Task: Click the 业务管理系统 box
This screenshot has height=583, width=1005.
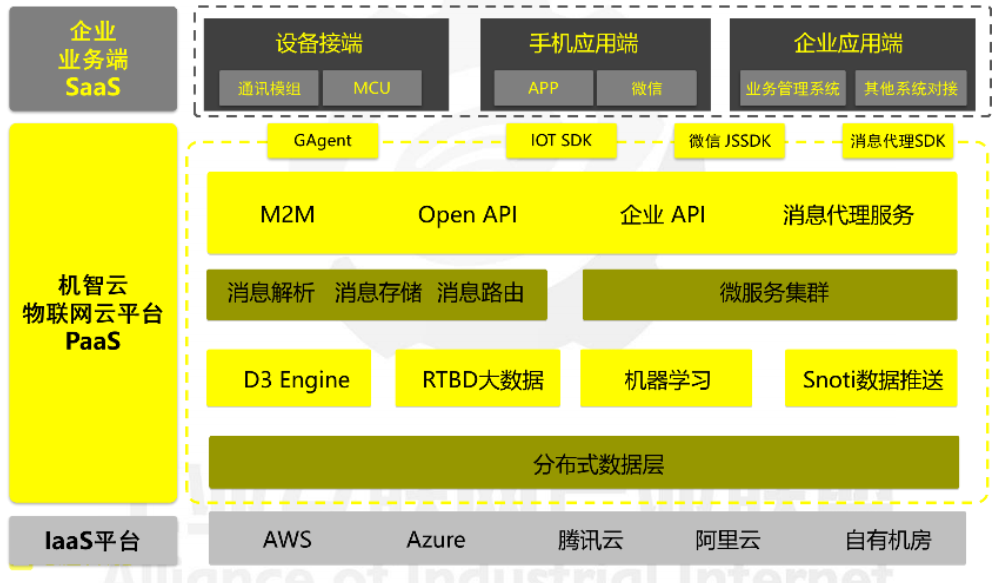Action: pos(793,88)
